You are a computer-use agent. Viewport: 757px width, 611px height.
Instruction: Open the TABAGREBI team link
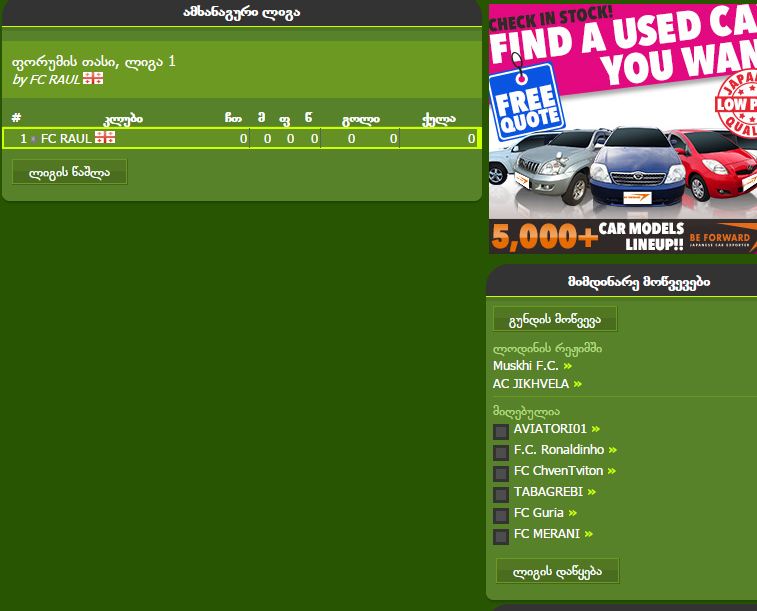coord(548,492)
